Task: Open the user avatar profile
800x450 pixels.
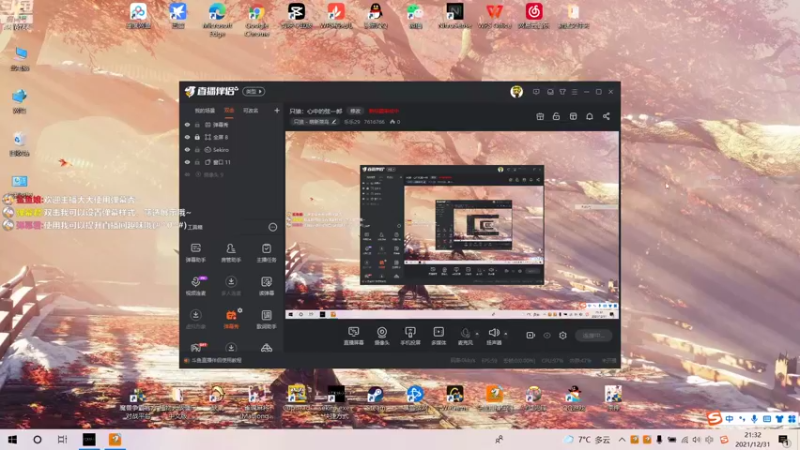Action: (516, 91)
